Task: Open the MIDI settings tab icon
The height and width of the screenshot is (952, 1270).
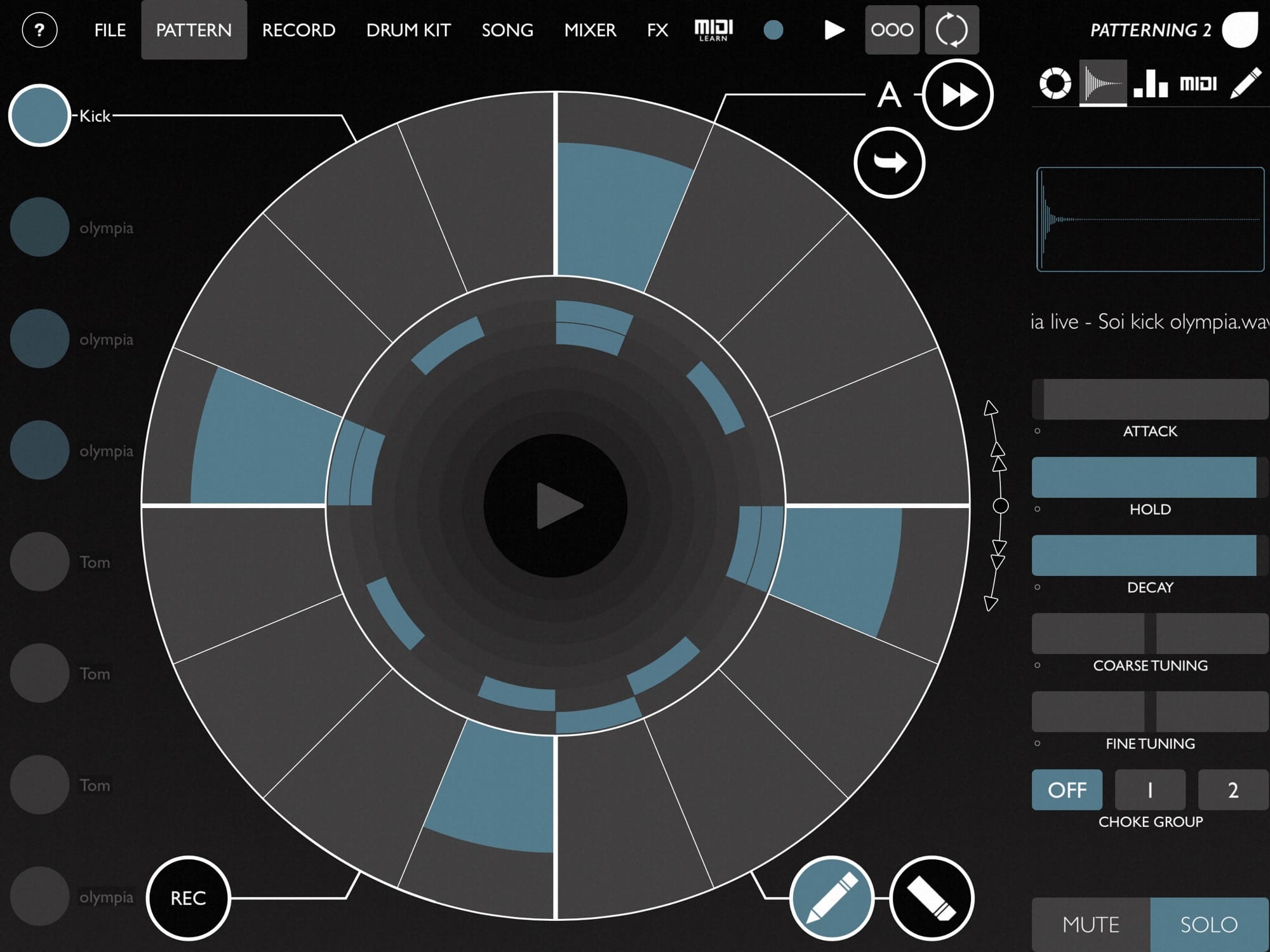Action: [1198, 83]
